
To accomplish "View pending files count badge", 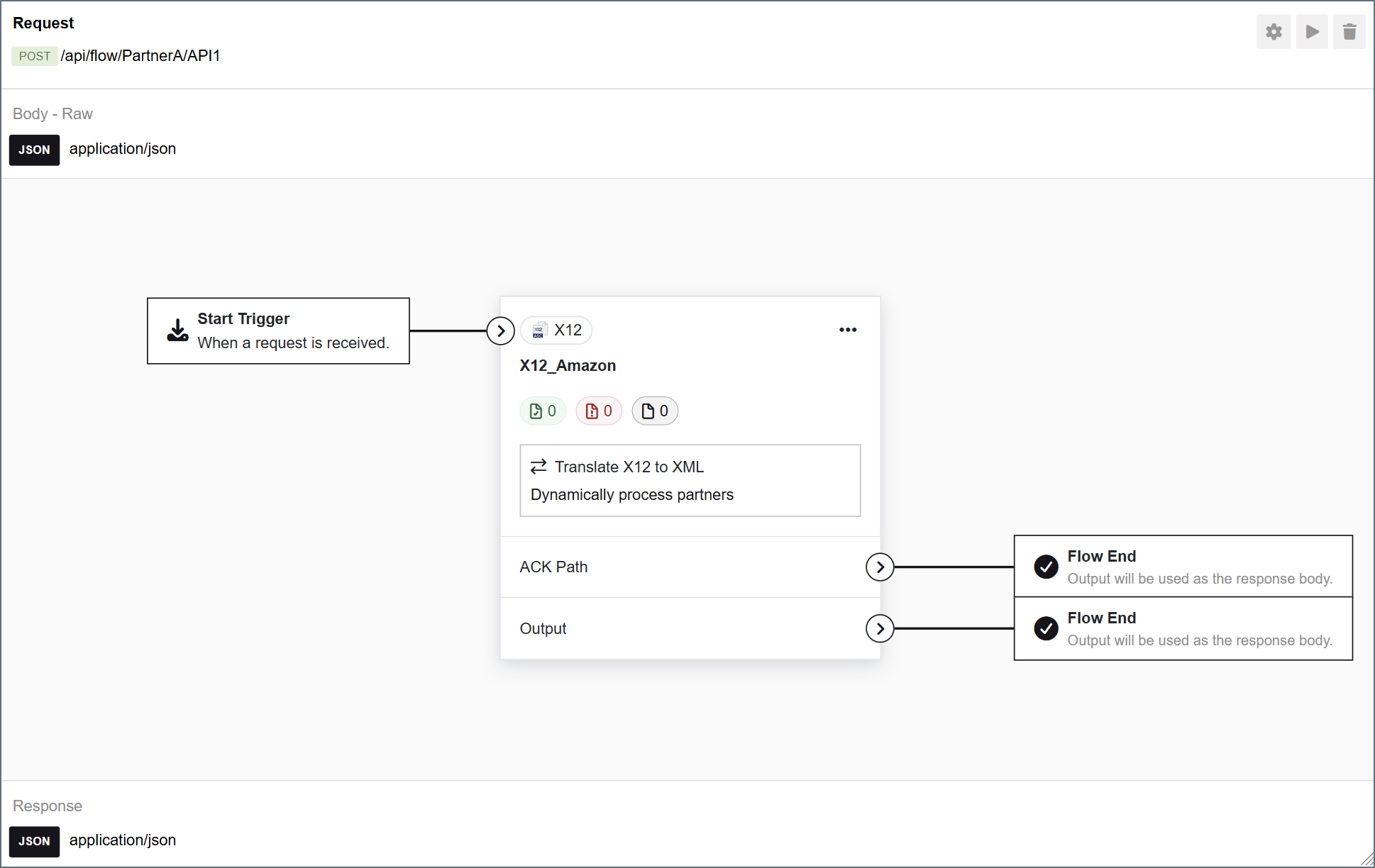I will (655, 411).
